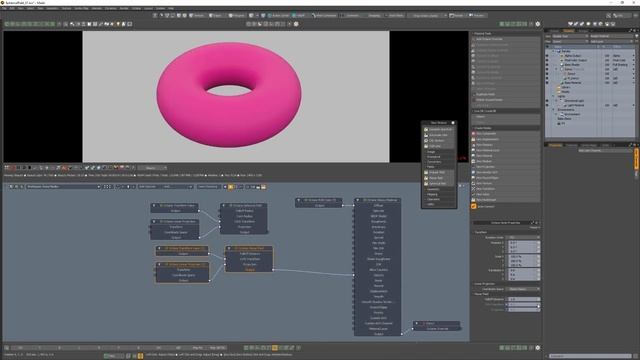640x360 pixels.
Task: Click Select Channels in the schematic toolbar
Action: [209, 187]
